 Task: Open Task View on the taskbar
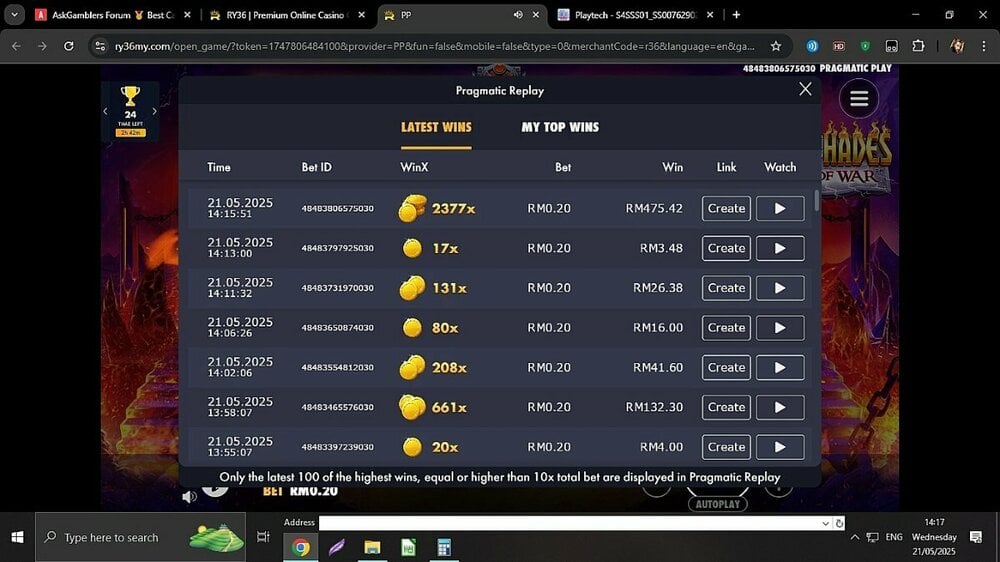(263, 537)
